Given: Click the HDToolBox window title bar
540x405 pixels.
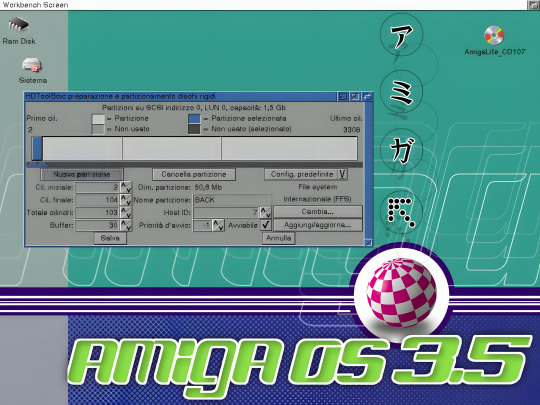Looking at the screenshot, I should click(x=180, y=96).
